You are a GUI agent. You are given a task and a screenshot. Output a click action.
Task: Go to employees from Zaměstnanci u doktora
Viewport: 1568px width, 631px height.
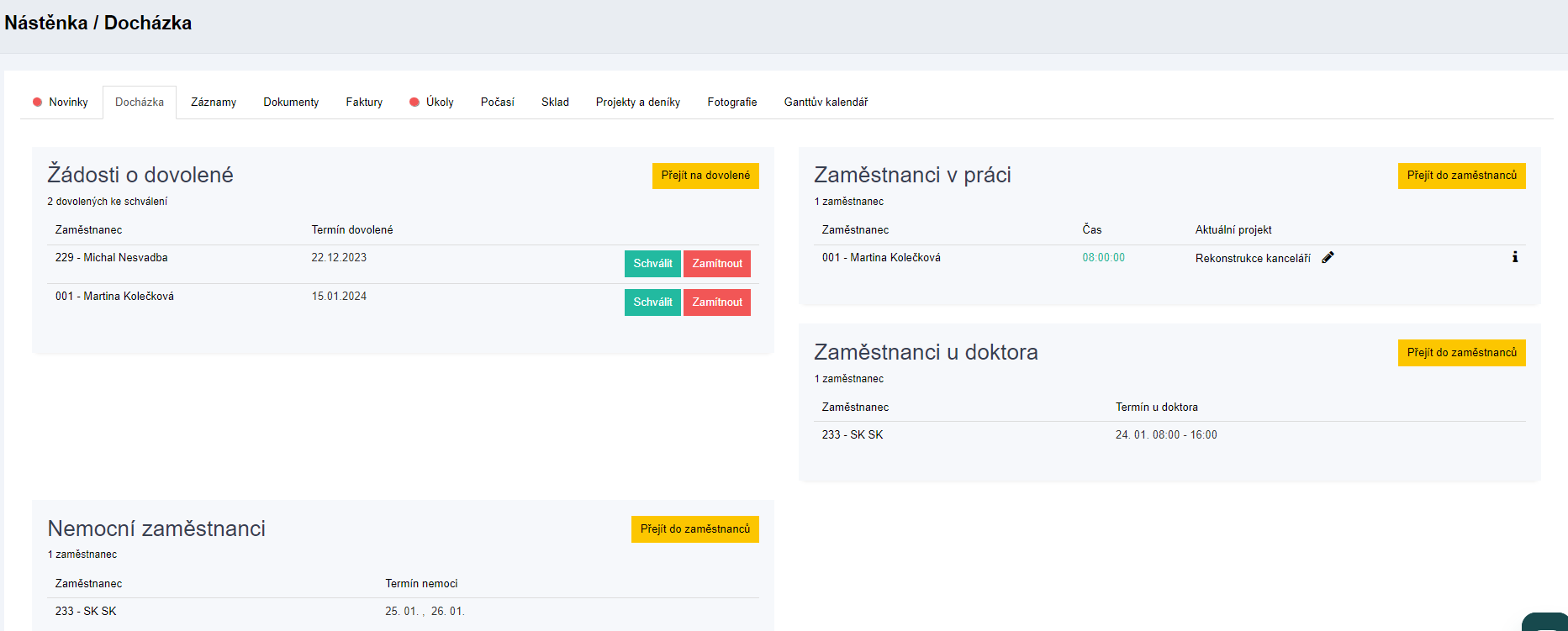[1461, 353]
